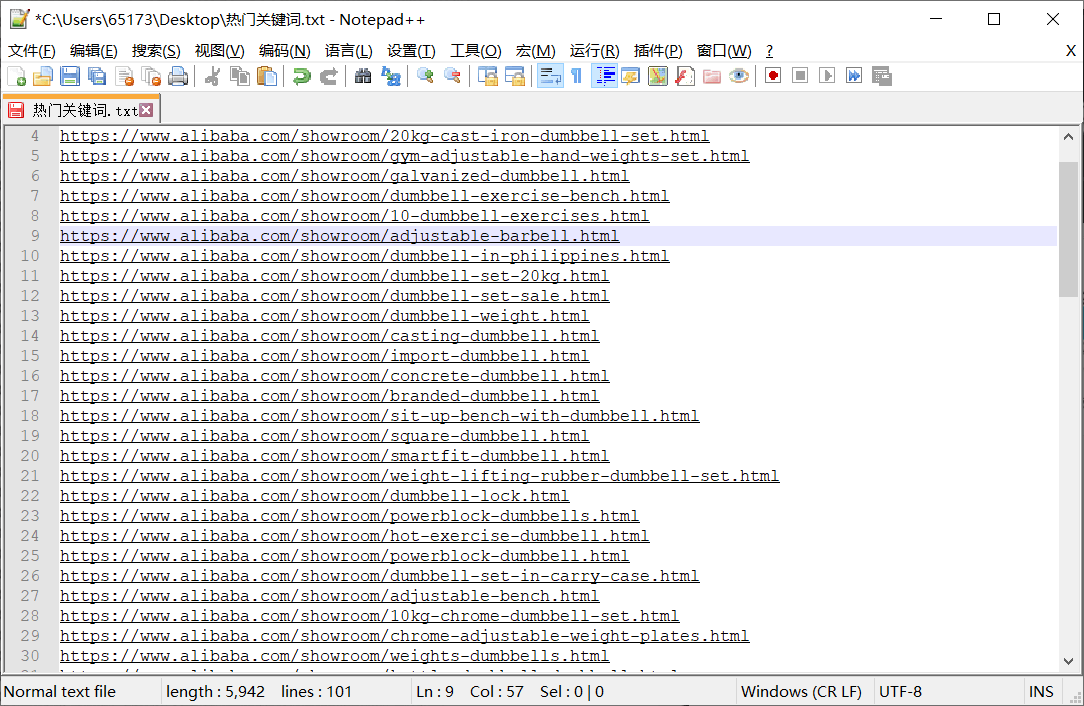
Task: Open Folder as Workspace toolbar icon
Action: (711, 76)
